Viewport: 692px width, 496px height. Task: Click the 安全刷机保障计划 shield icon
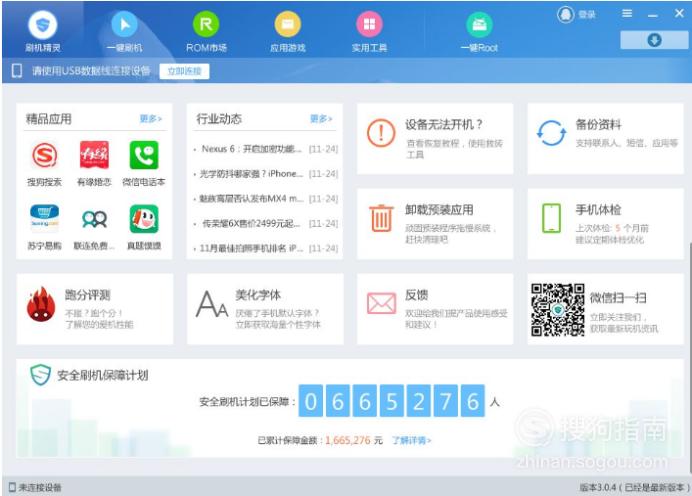coord(40,375)
